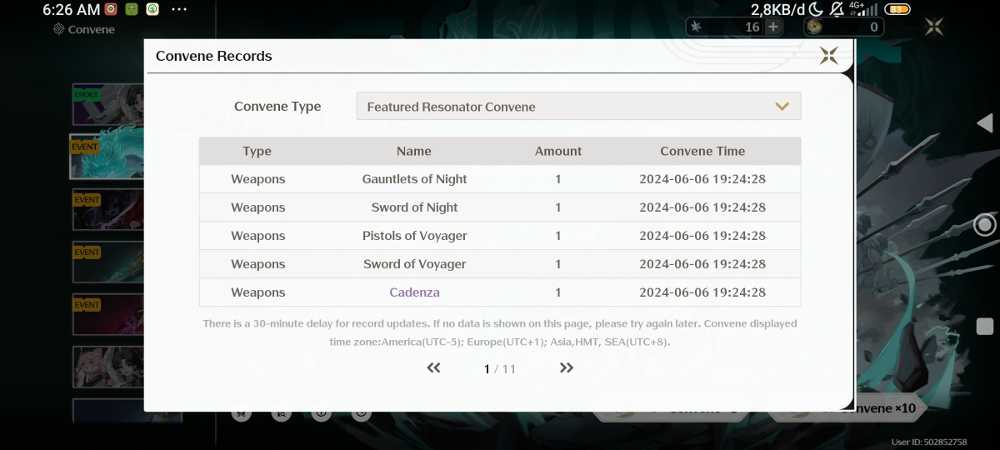Close the Convene screen with top-right X

pos(934,27)
